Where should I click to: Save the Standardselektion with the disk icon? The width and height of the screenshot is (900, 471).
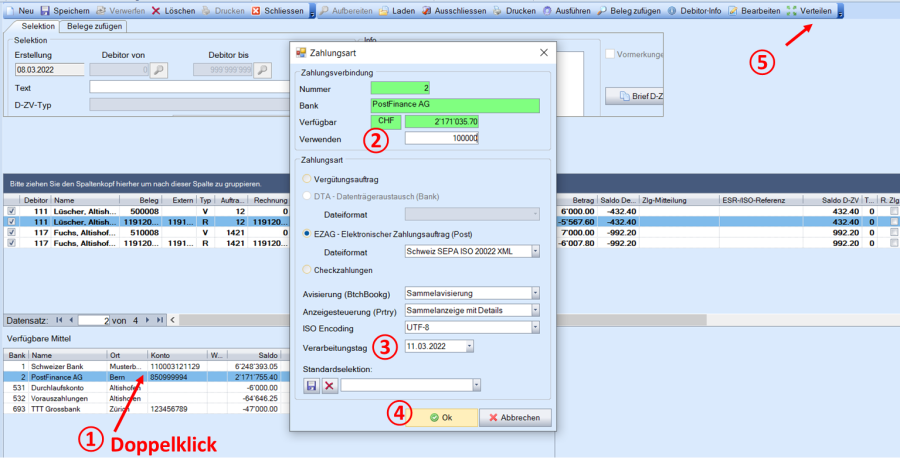[311, 385]
